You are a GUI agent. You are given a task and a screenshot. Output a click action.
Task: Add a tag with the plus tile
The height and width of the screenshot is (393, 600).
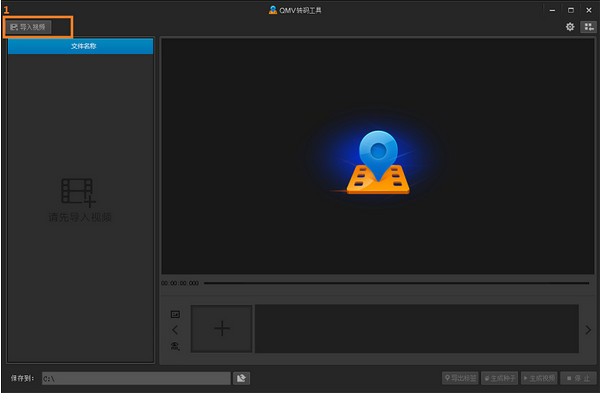point(222,329)
